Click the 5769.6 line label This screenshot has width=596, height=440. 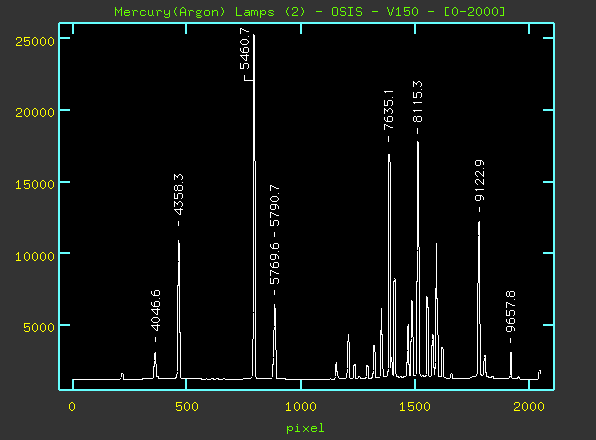[x=274, y=263]
